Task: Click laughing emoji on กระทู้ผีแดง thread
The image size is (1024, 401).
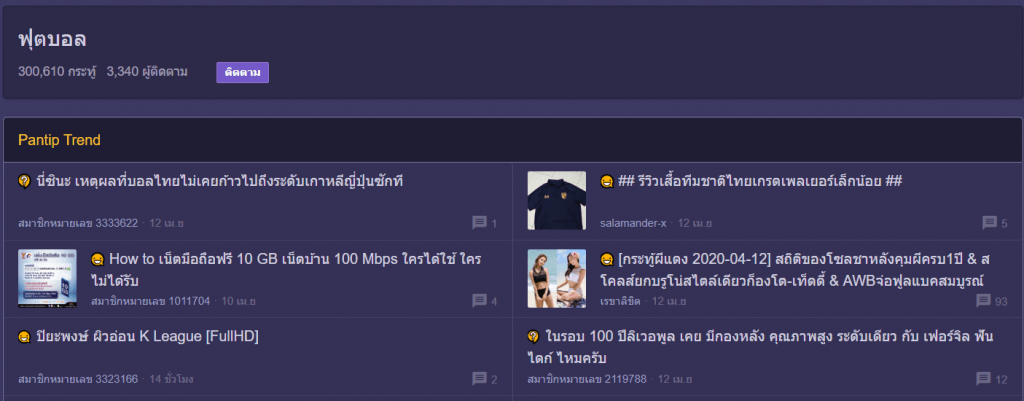Action: [x=607, y=259]
